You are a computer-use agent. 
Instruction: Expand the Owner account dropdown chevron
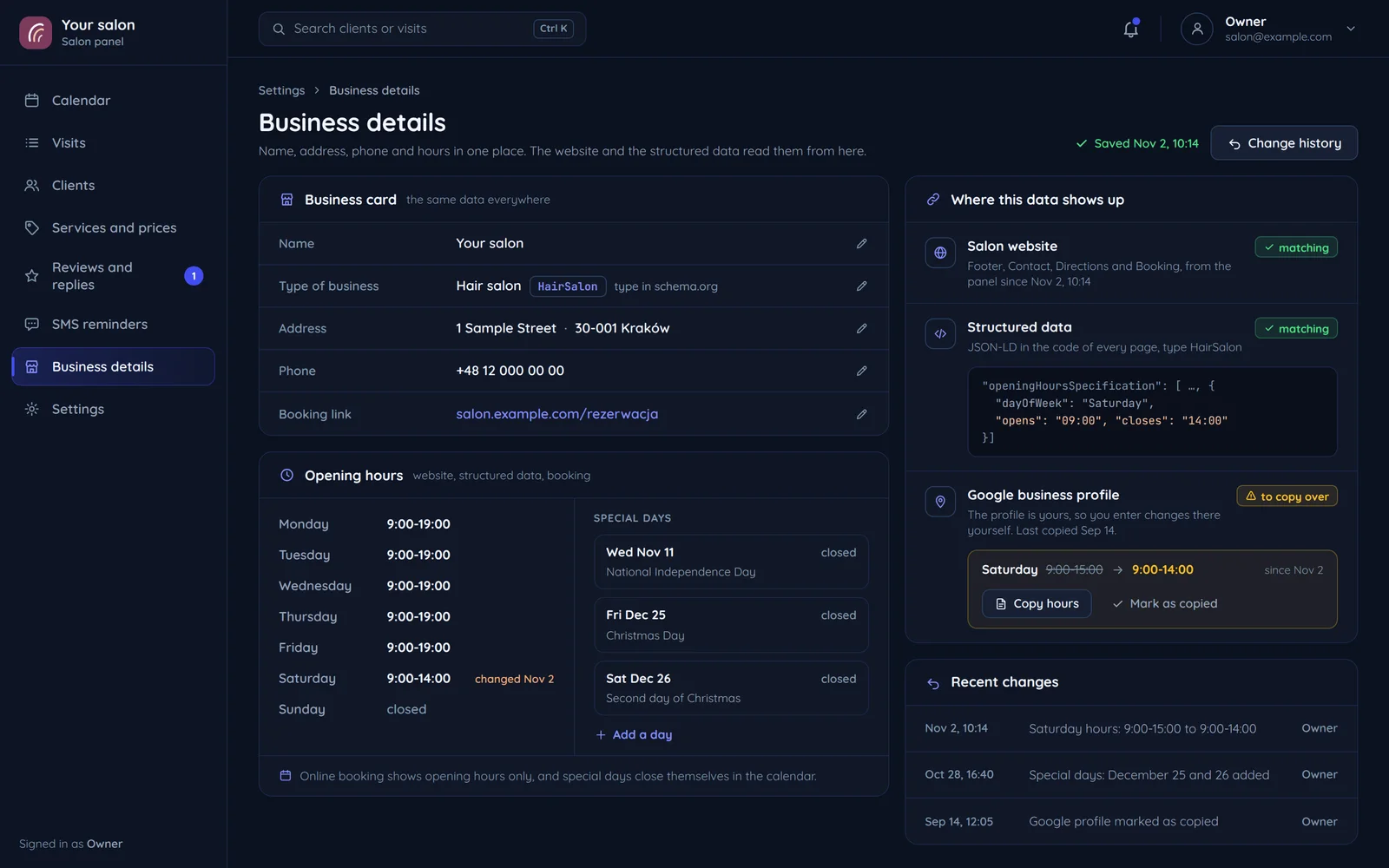[1351, 29]
